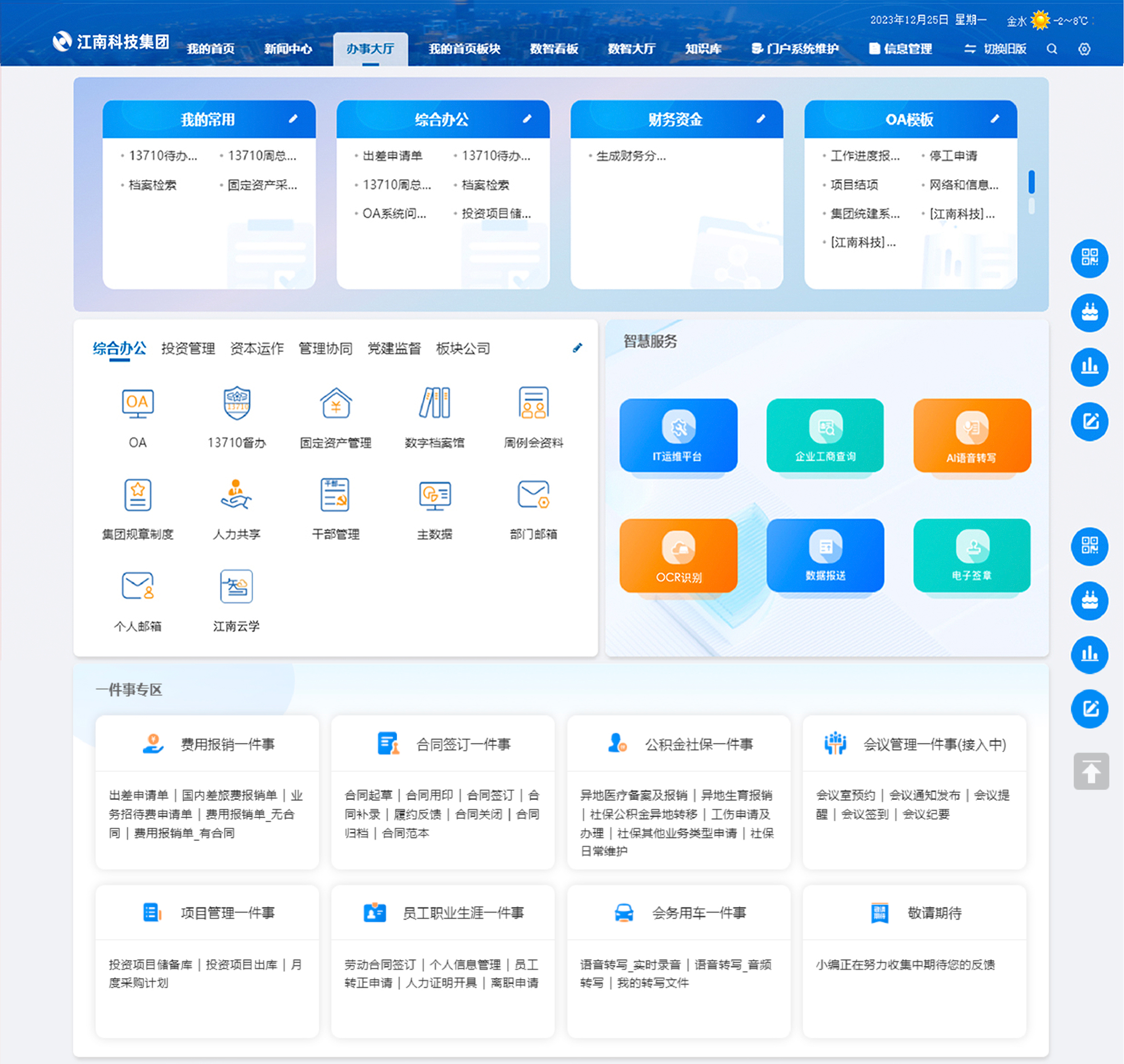Click the back-to-top arrow button
This screenshot has height=1064, width=1124.
(1091, 771)
